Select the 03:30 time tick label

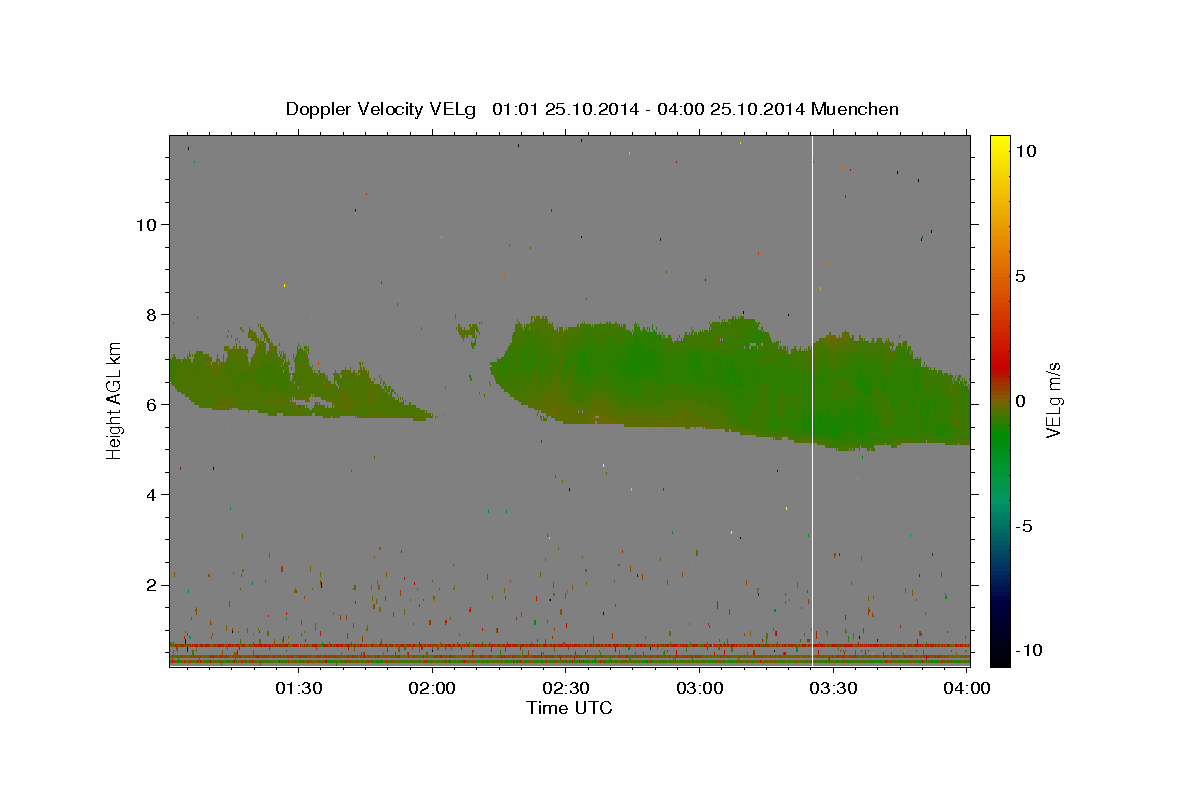point(833,688)
